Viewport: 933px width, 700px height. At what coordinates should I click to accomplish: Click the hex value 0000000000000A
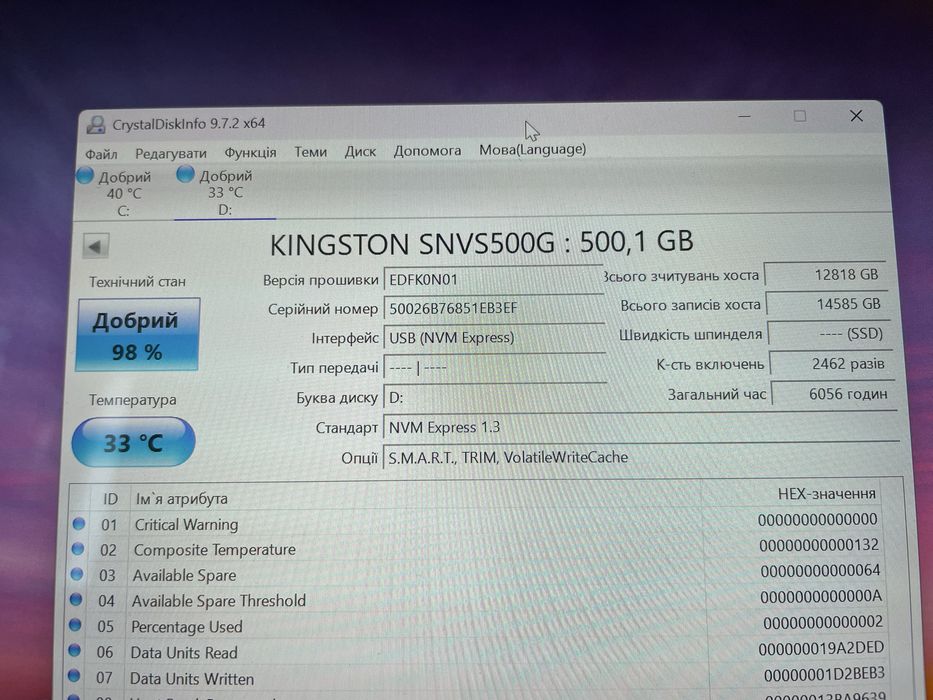[821, 596]
